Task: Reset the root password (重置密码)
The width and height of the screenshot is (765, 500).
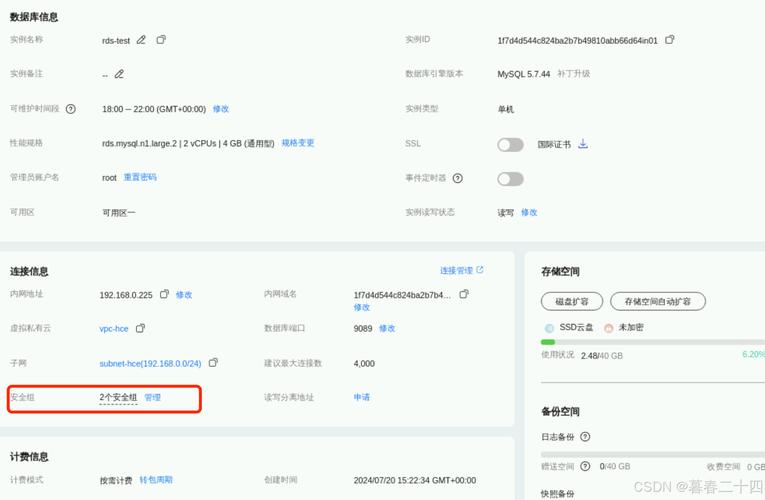Action: 140,177
